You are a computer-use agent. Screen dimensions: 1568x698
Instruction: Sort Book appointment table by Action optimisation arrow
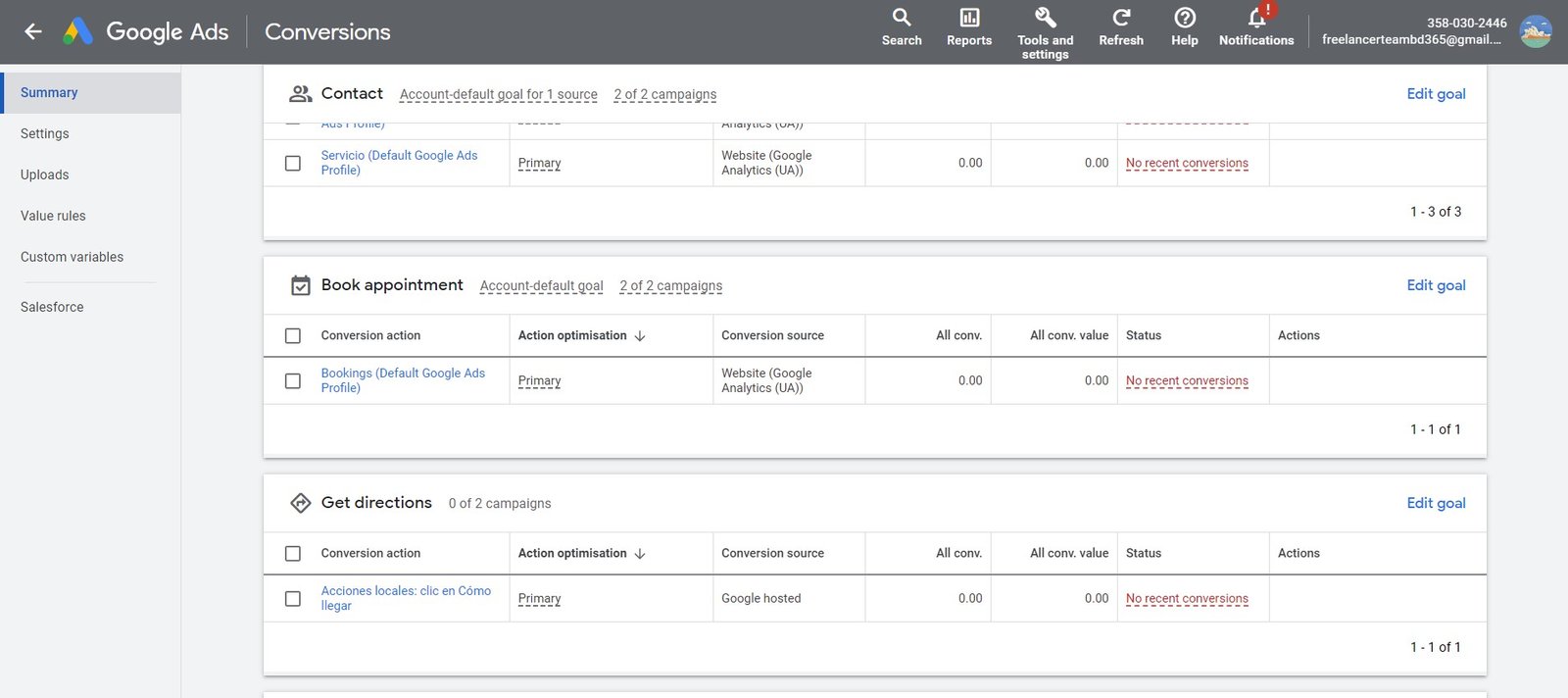click(x=640, y=335)
